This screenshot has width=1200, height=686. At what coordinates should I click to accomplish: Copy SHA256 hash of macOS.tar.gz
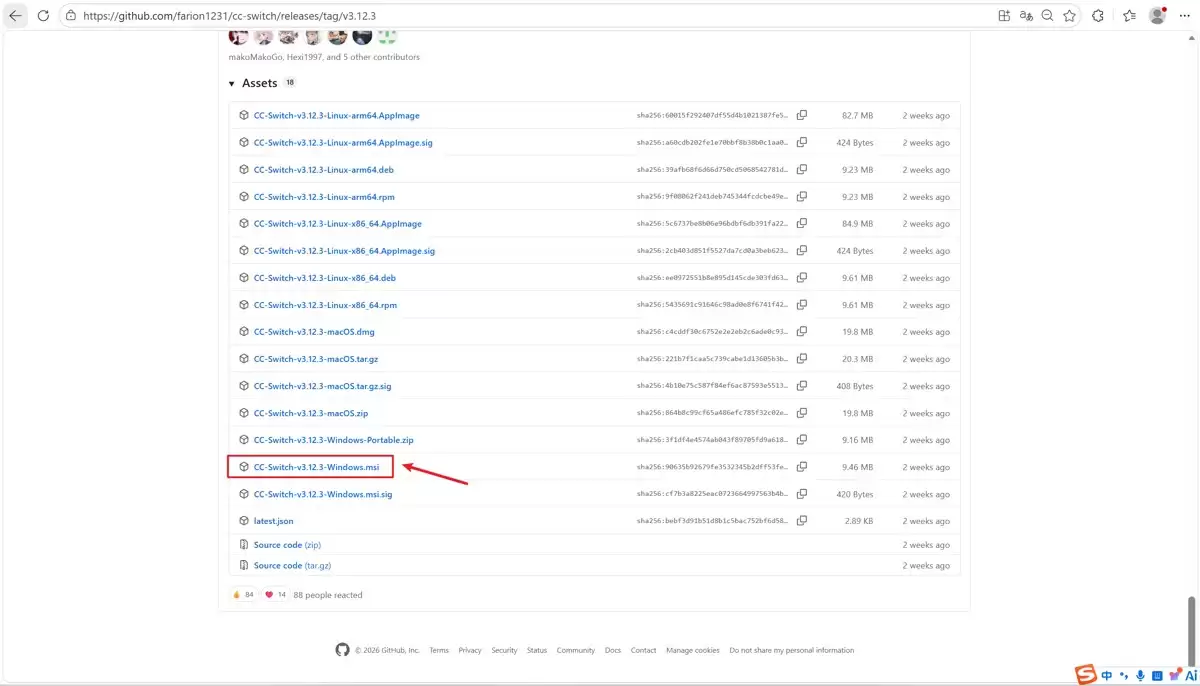(x=801, y=358)
